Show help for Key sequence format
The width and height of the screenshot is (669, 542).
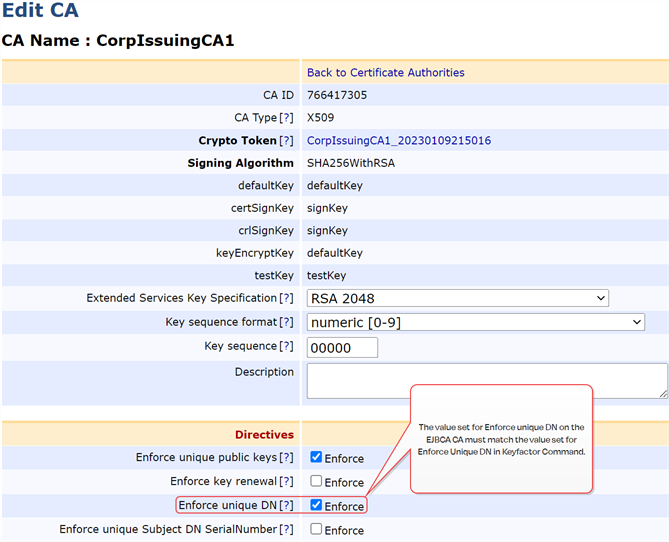[286, 322]
